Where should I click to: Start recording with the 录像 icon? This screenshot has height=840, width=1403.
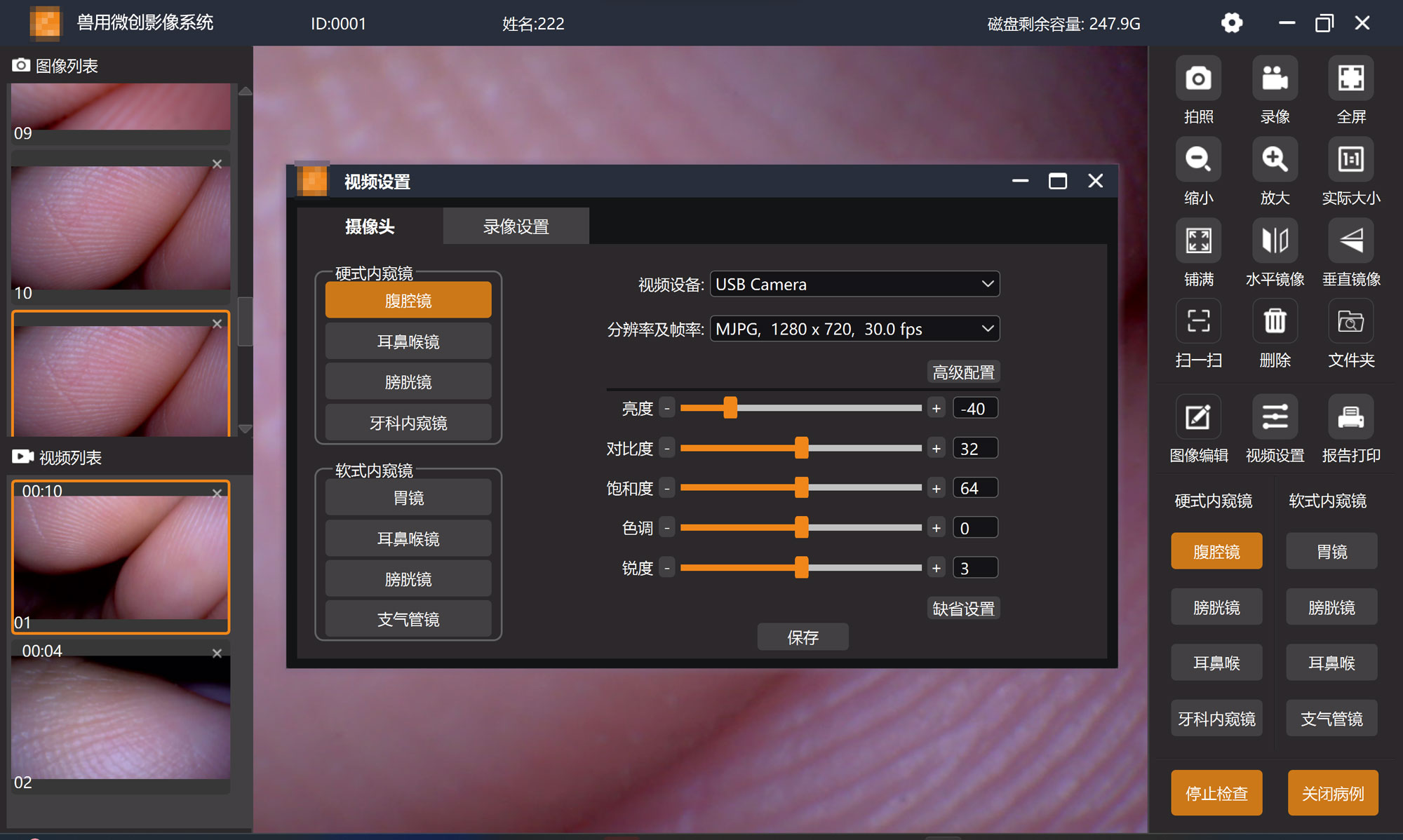pos(1275,79)
